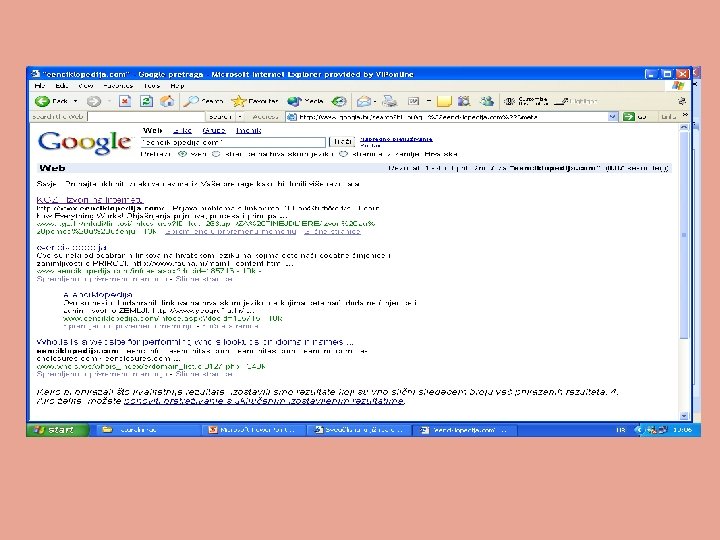This screenshot has width=720, height=540.
Task: Open the File menu
Action: pos(39,85)
